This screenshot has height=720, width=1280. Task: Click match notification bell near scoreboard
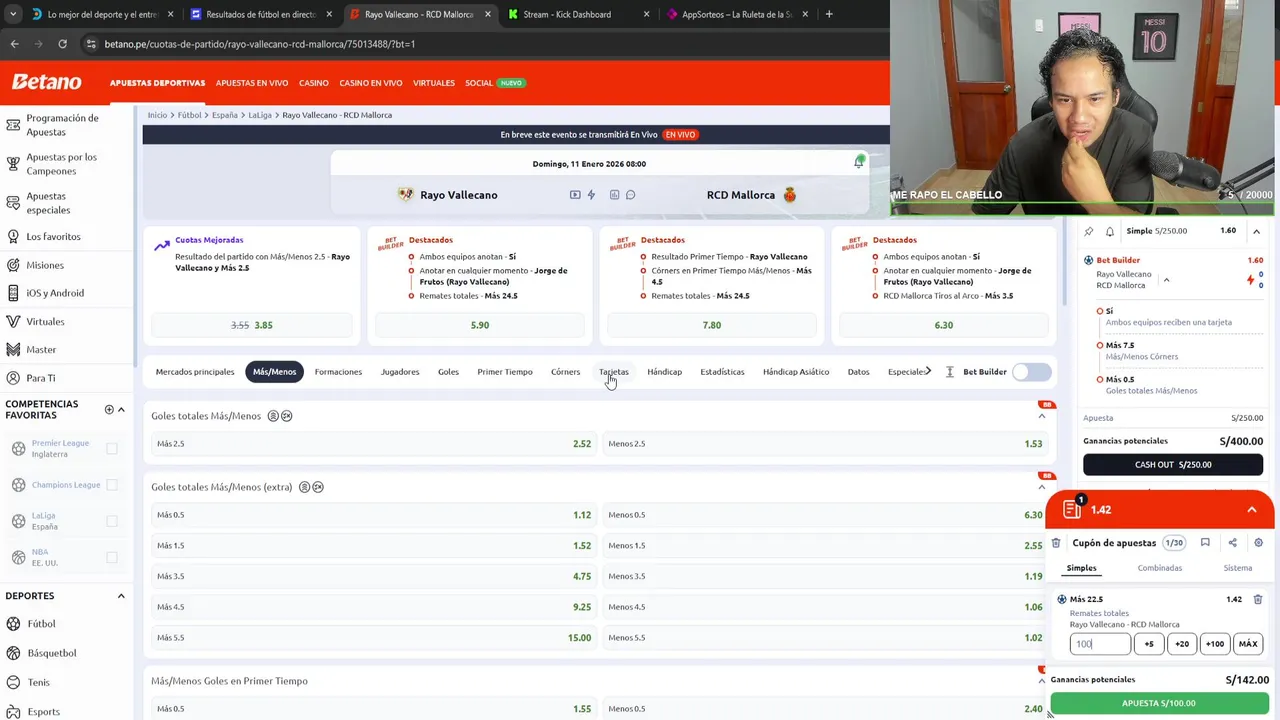859,162
